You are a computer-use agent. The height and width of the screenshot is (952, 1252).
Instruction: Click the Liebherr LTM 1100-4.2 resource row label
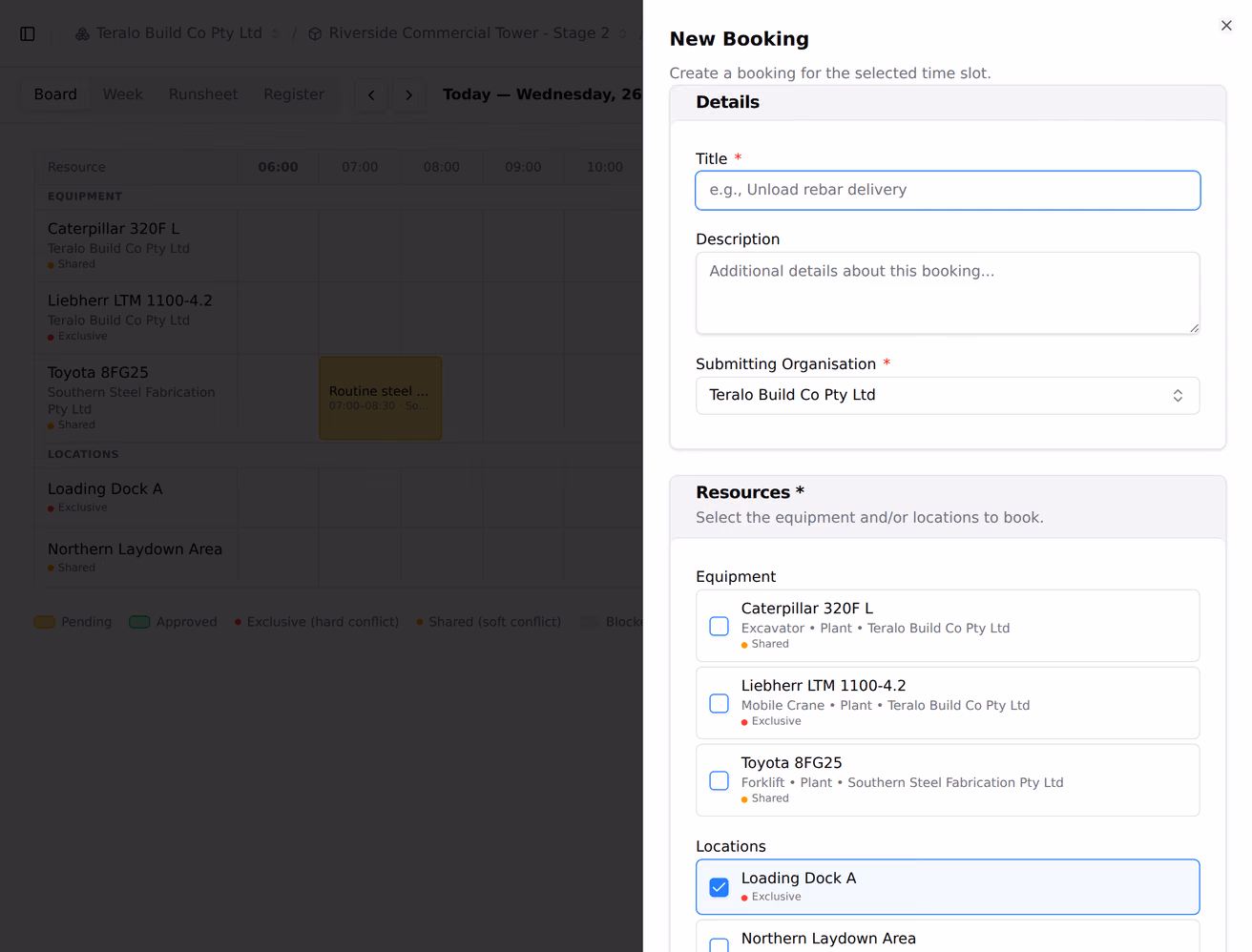(130, 300)
